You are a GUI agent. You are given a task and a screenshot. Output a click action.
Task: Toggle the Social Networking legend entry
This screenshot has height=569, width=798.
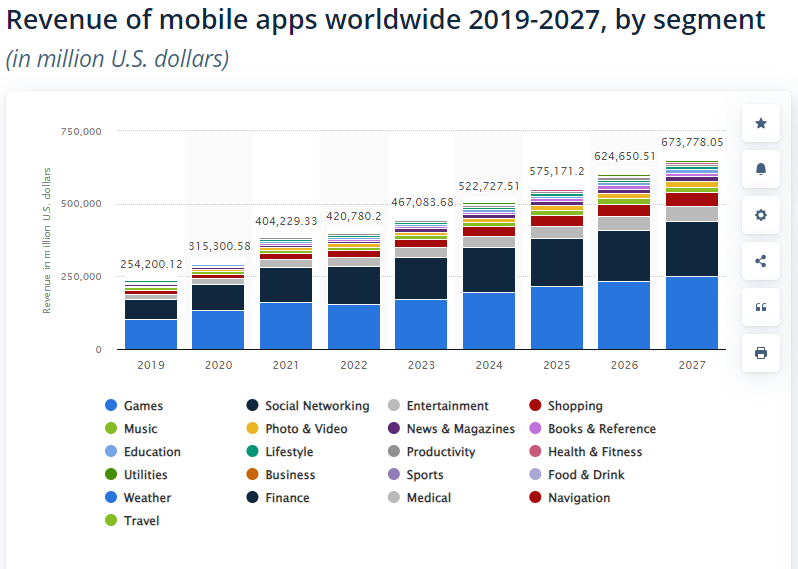(308, 406)
